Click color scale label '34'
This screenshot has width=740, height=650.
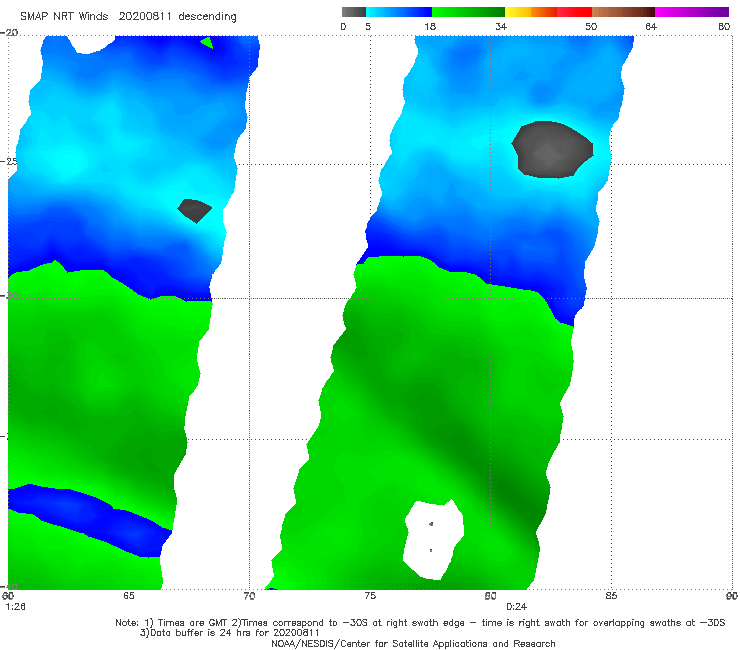[x=501, y=26]
